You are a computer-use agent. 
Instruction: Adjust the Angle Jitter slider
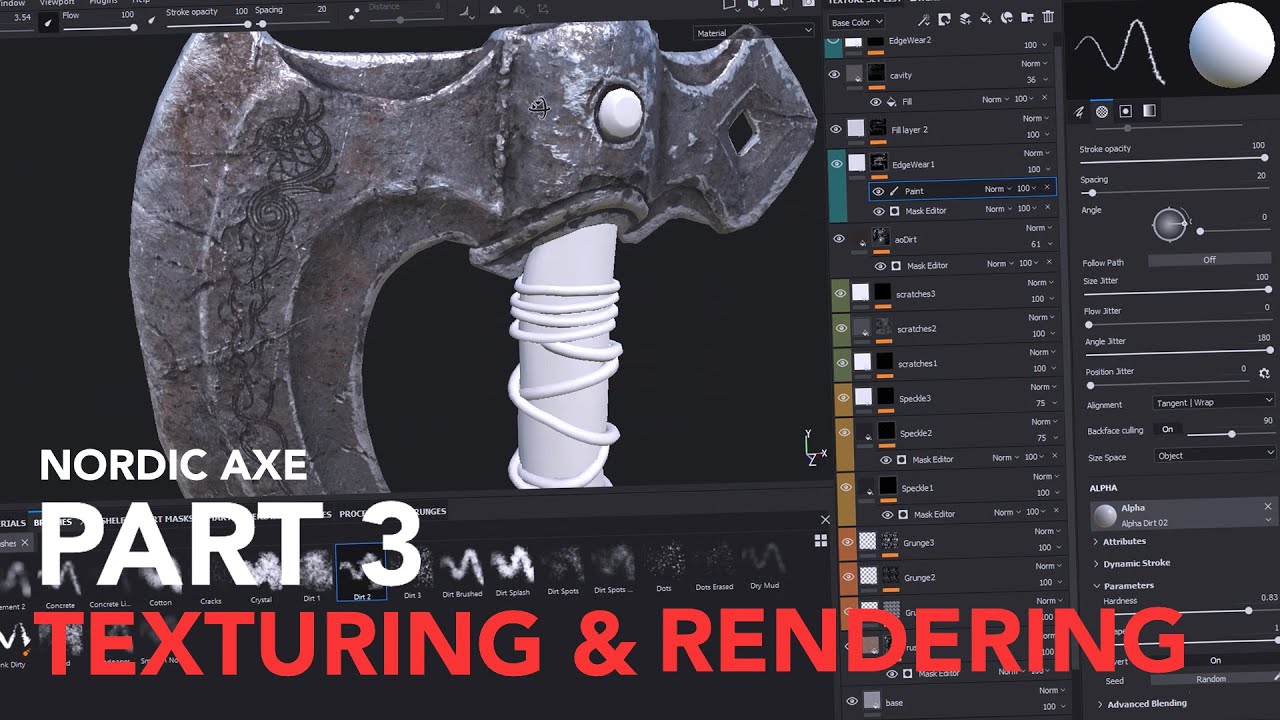point(1179,350)
